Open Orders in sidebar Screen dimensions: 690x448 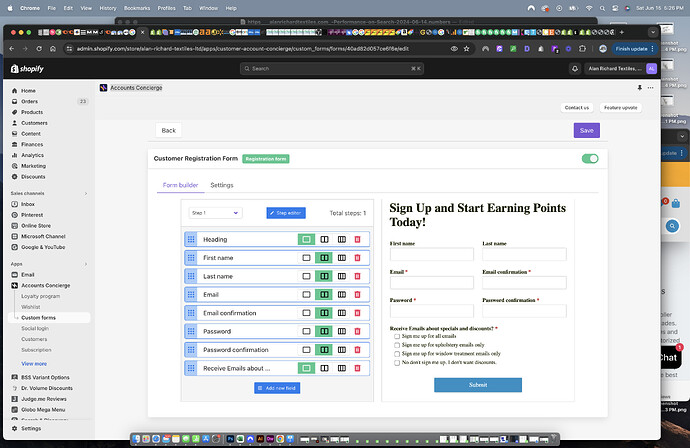click(x=29, y=101)
